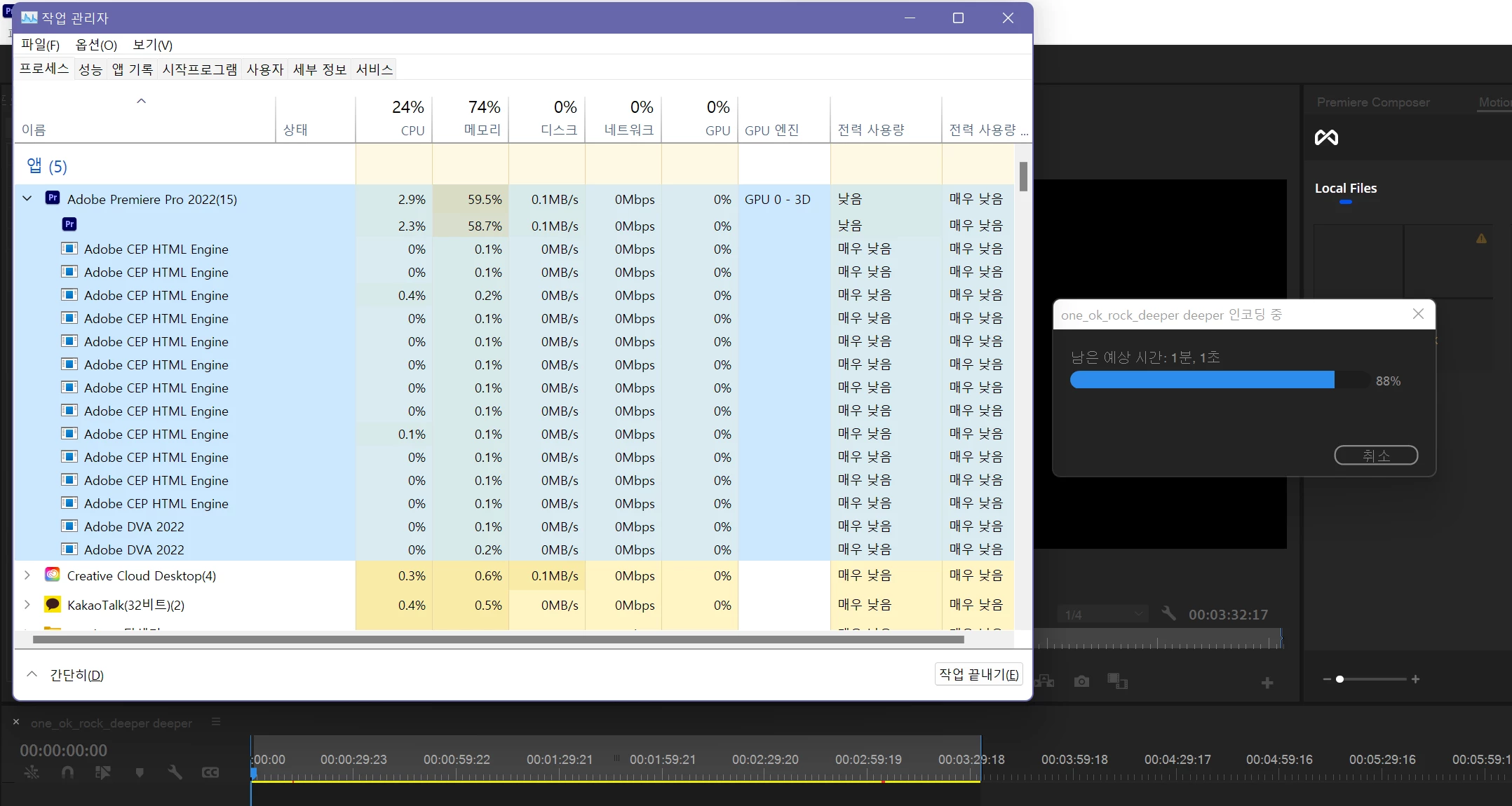Cancel encoding with 취소 button

click(x=1375, y=456)
